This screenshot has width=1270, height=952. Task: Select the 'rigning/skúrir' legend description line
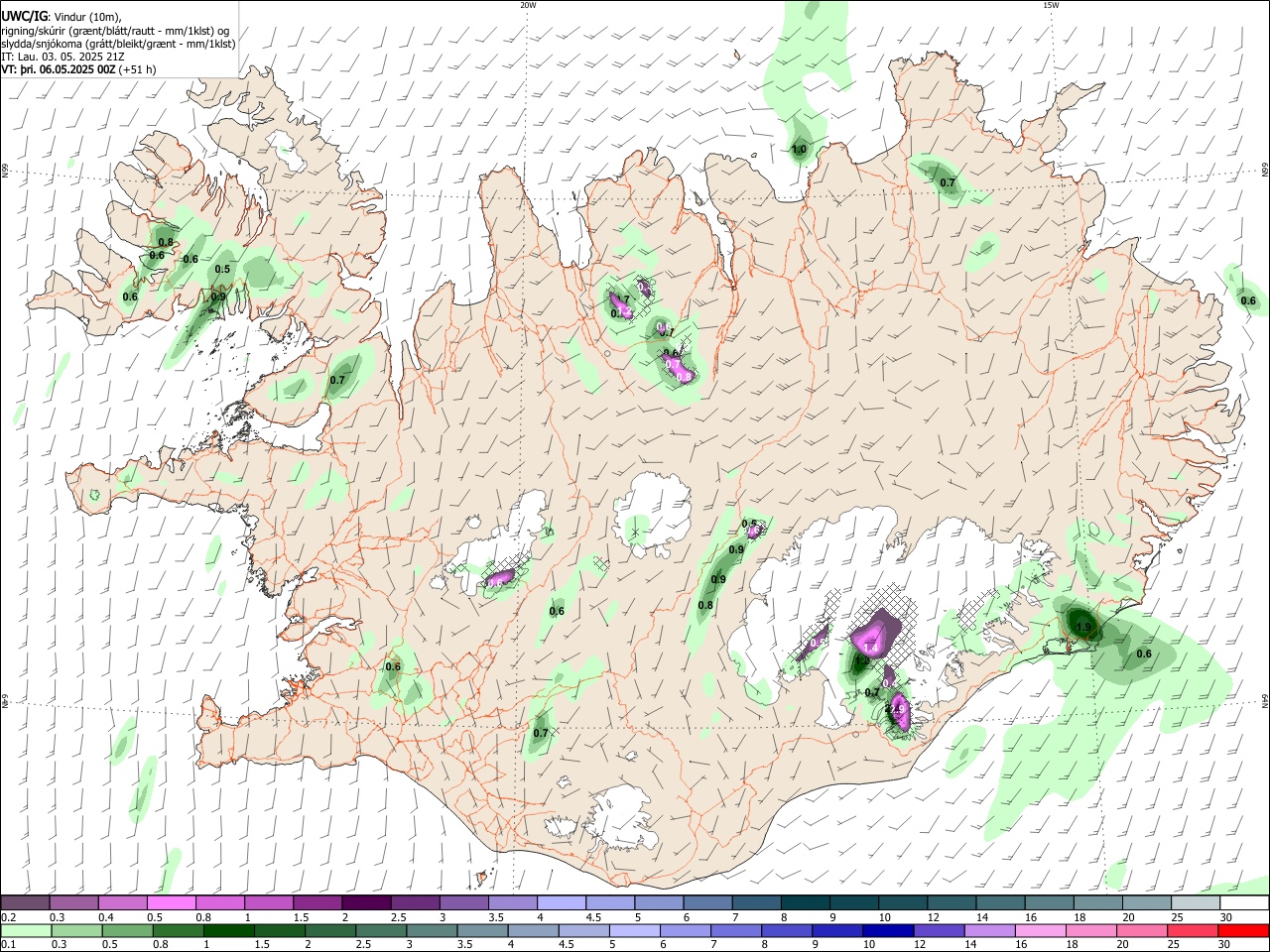(115, 31)
